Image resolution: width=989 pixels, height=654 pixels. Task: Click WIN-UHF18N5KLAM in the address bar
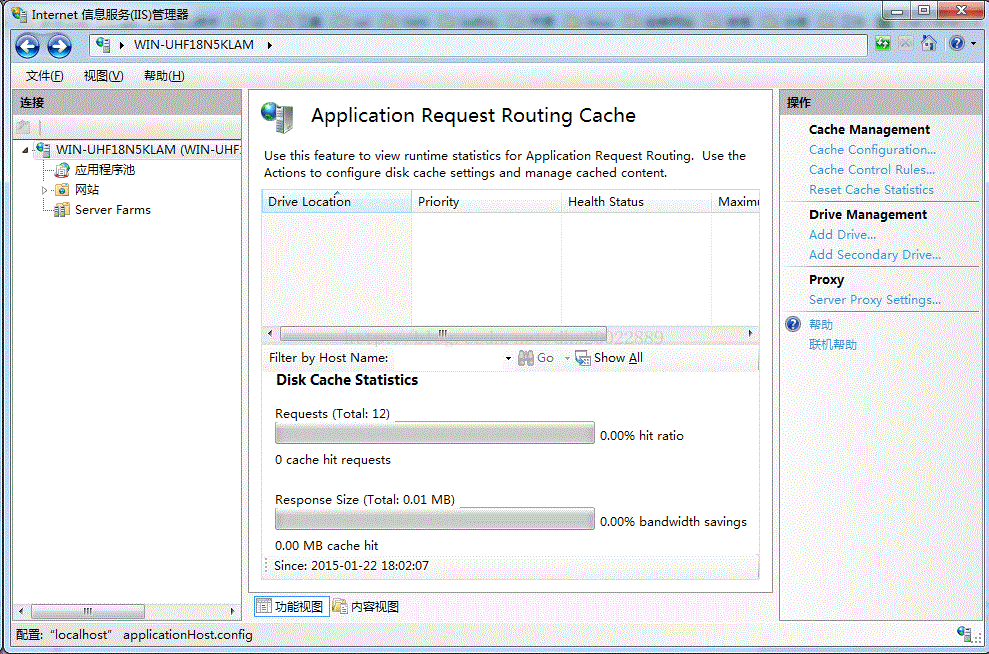(x=194, y=45)
